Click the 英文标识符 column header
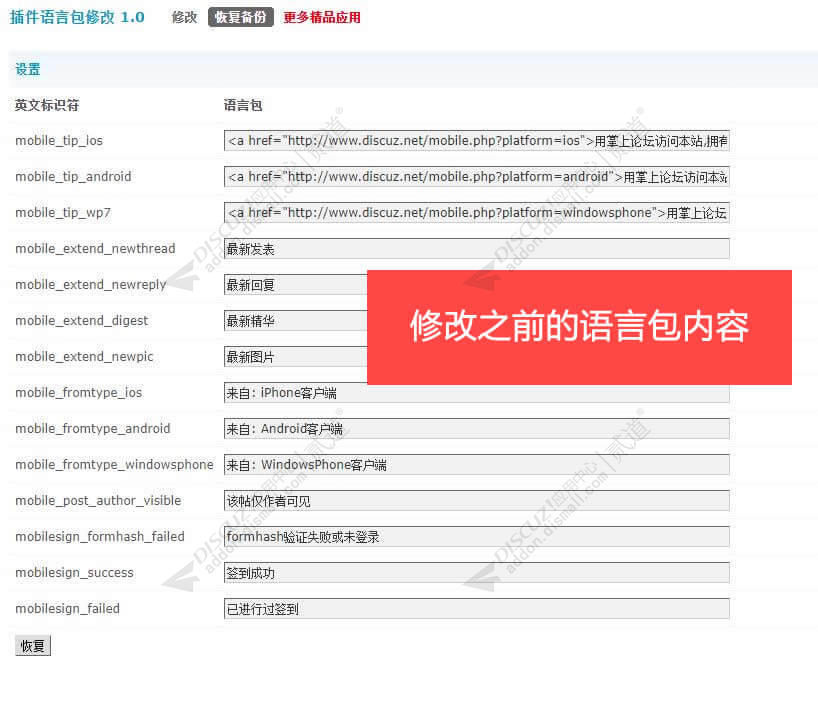The image size is (818, 711). [x=47, y=105]
